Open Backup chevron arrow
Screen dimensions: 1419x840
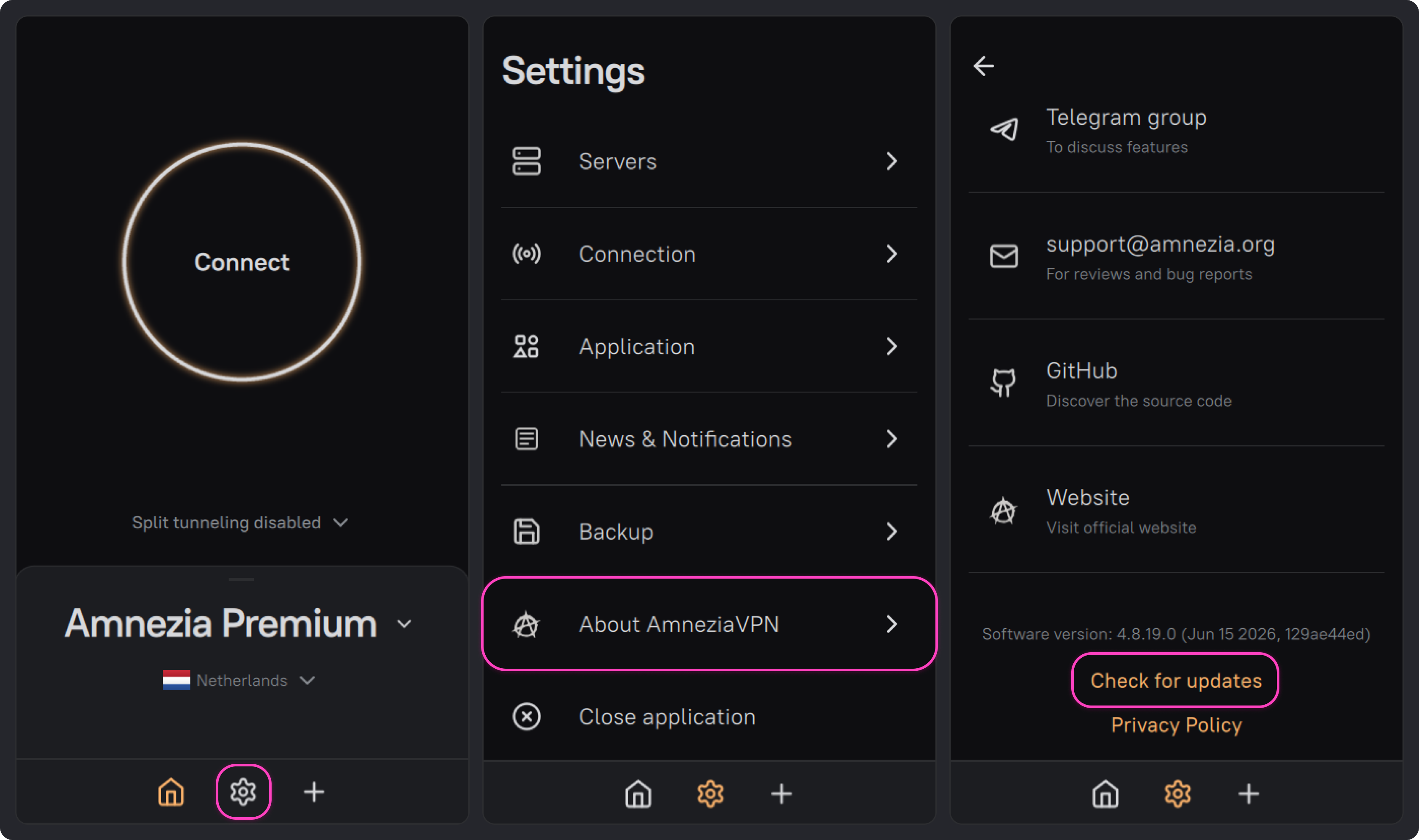click(x=892, y=532)
